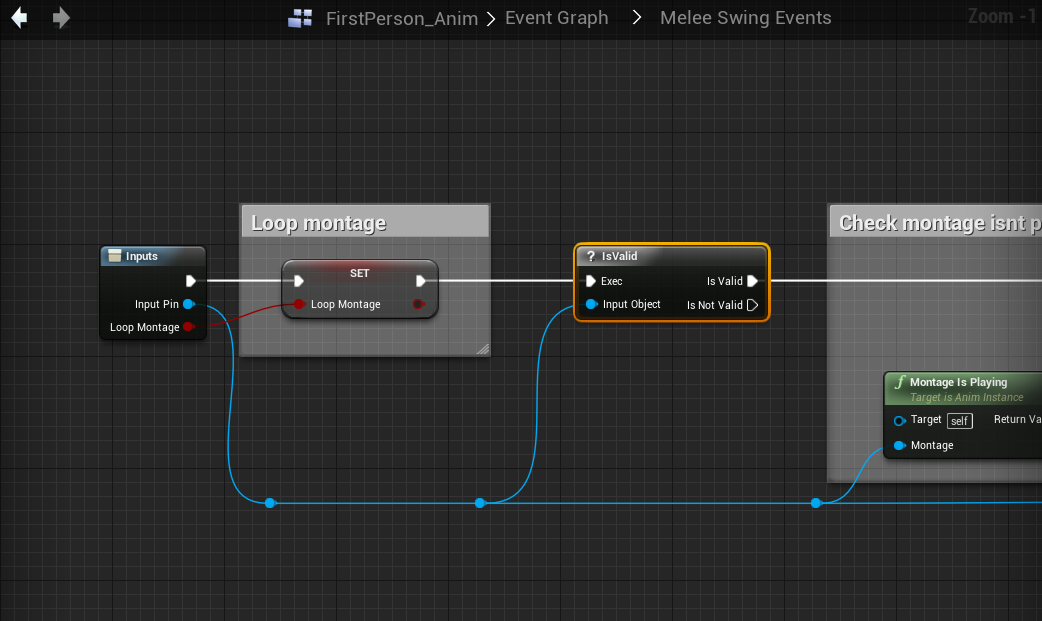
Task: Click the Montage Is Playing node title
Action: click(x=958, y=382)
